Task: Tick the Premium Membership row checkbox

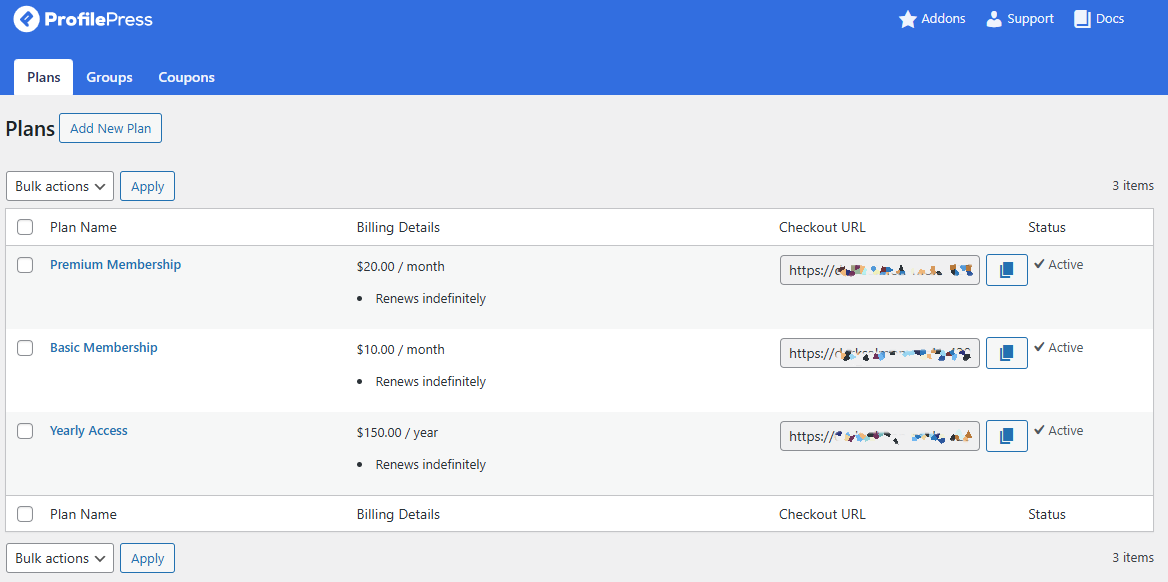Action: pos(25,265)
